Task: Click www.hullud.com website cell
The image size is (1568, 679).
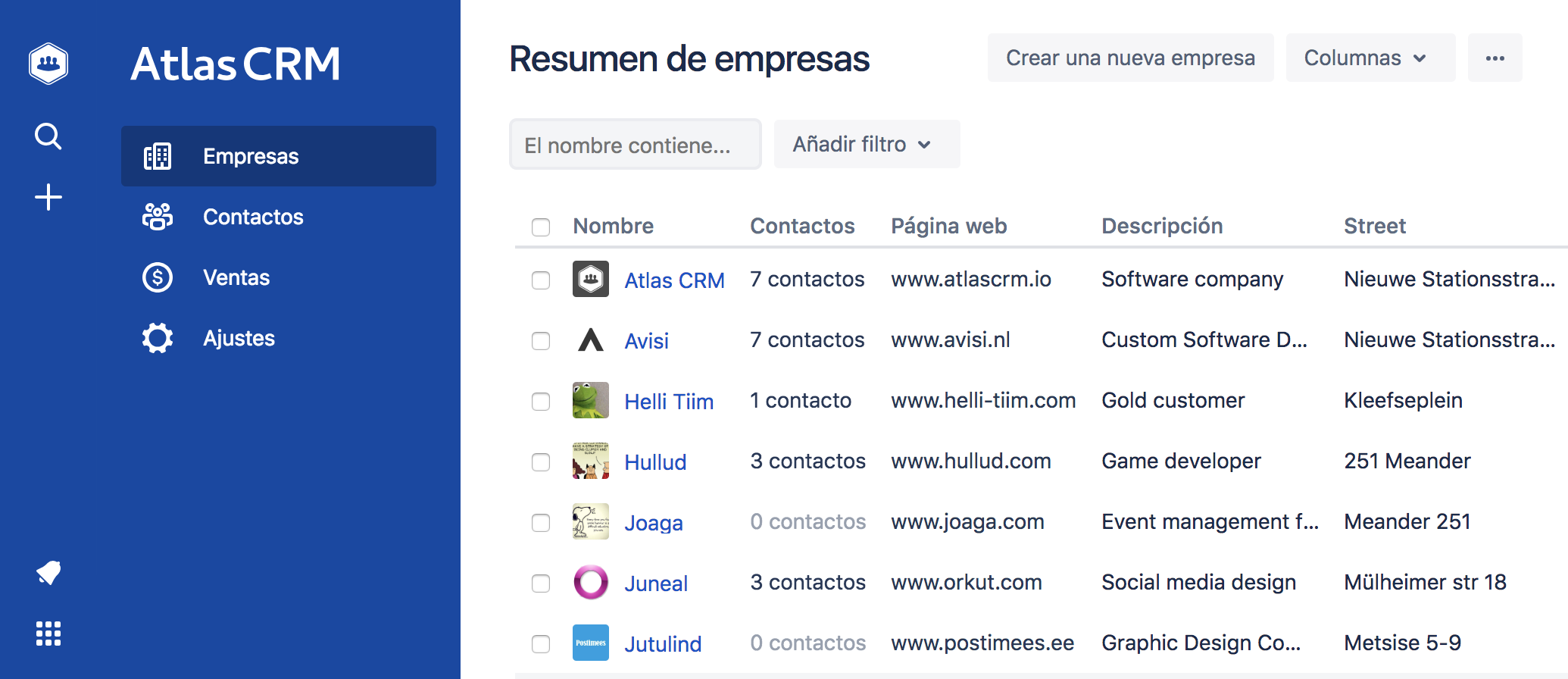Action: coord(971,461)
